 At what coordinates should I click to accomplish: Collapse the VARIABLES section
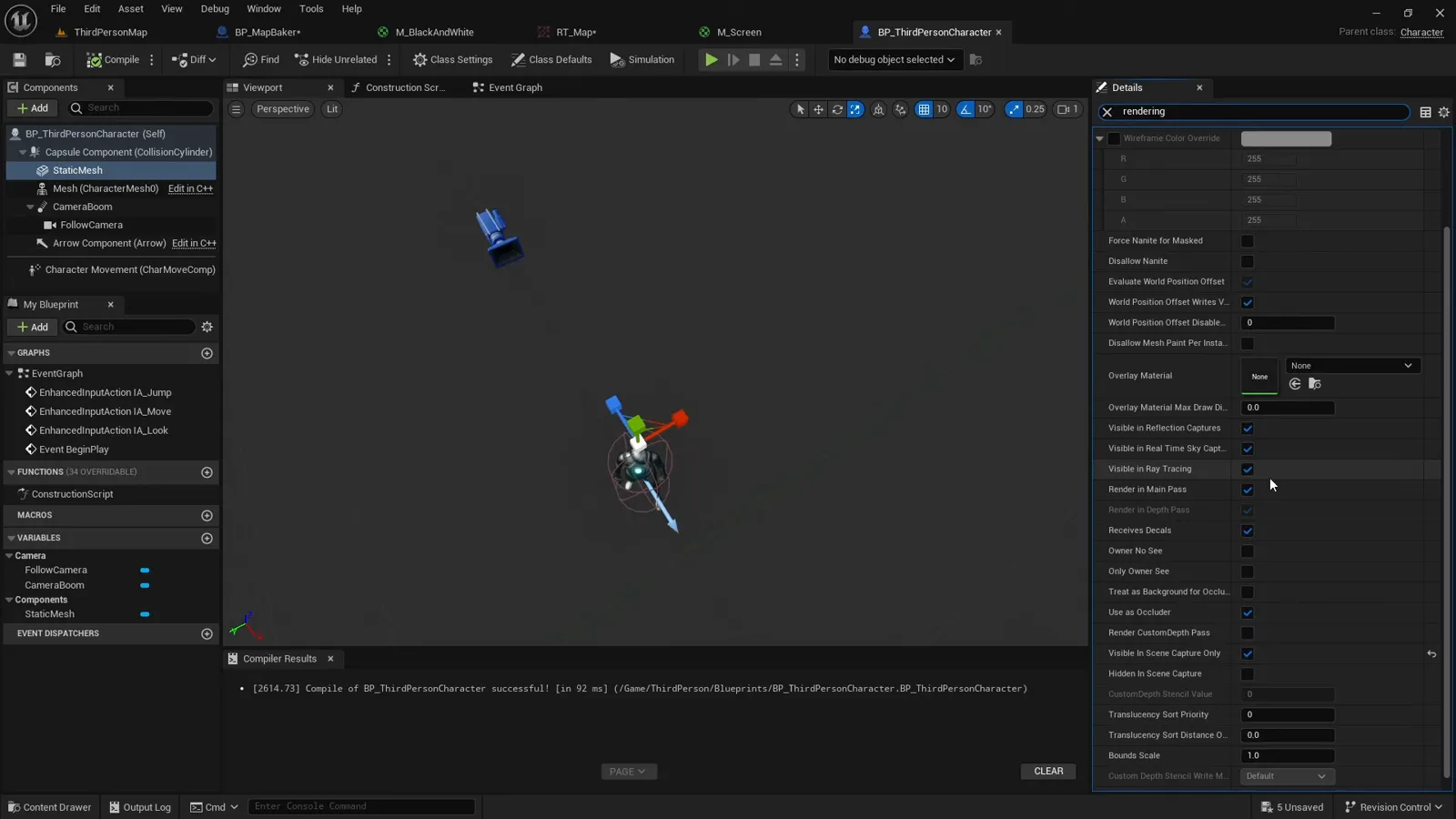[11, 538]
